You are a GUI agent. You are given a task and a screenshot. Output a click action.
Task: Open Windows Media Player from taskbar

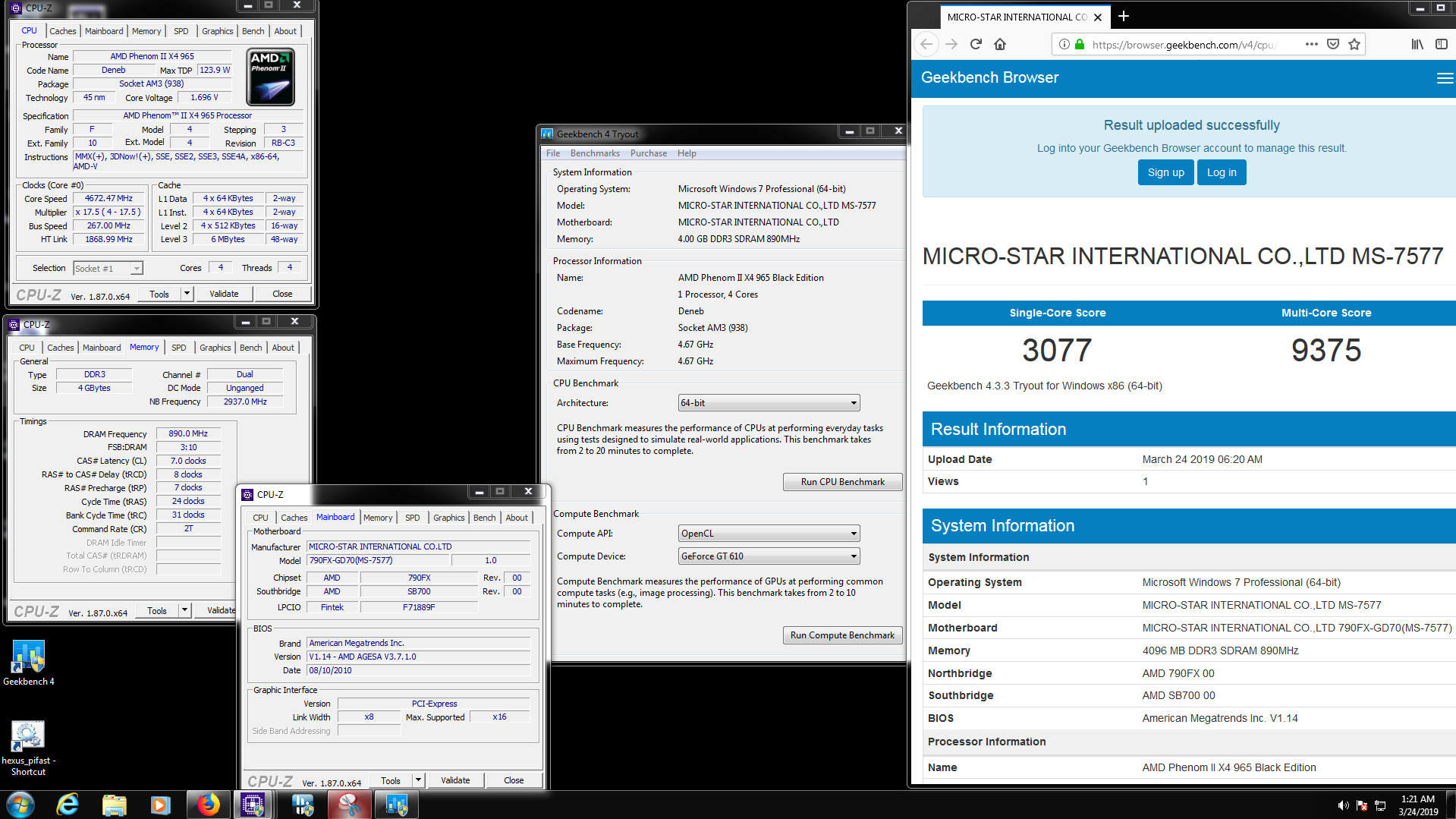[160, 805]
